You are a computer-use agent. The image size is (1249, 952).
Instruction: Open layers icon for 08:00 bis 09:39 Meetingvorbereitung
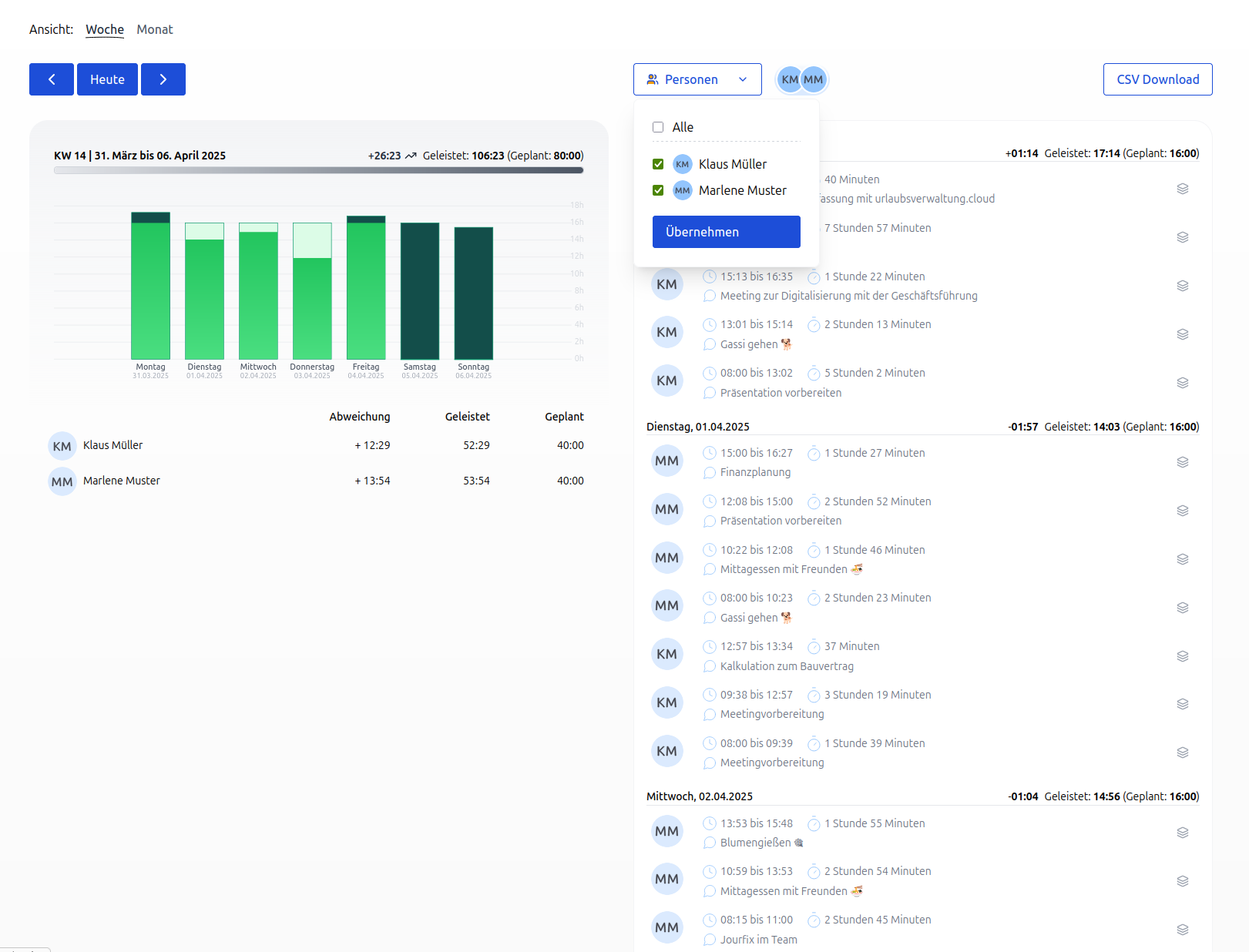tap(1183, 753)
